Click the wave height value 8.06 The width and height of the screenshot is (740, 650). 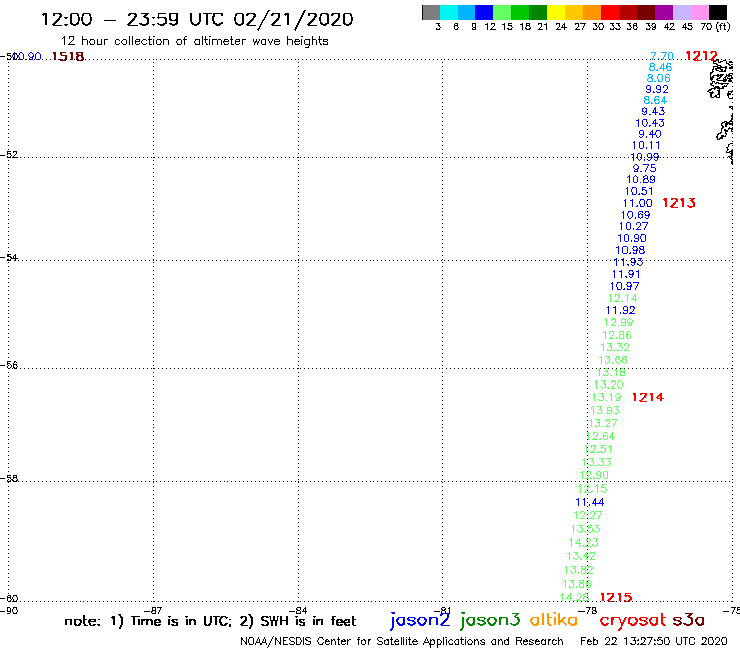658,78
